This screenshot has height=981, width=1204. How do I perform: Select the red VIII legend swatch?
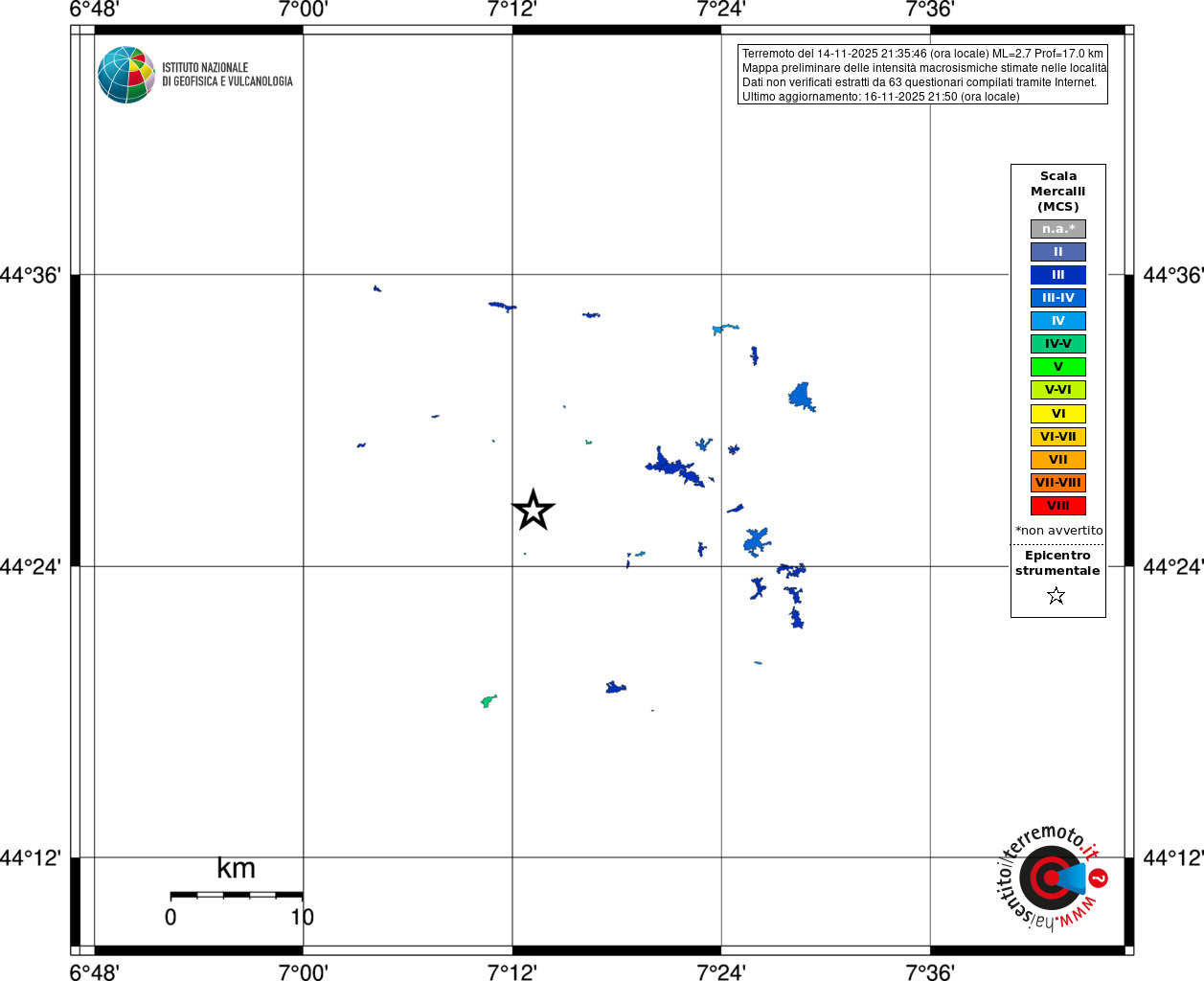(1057, 506)
